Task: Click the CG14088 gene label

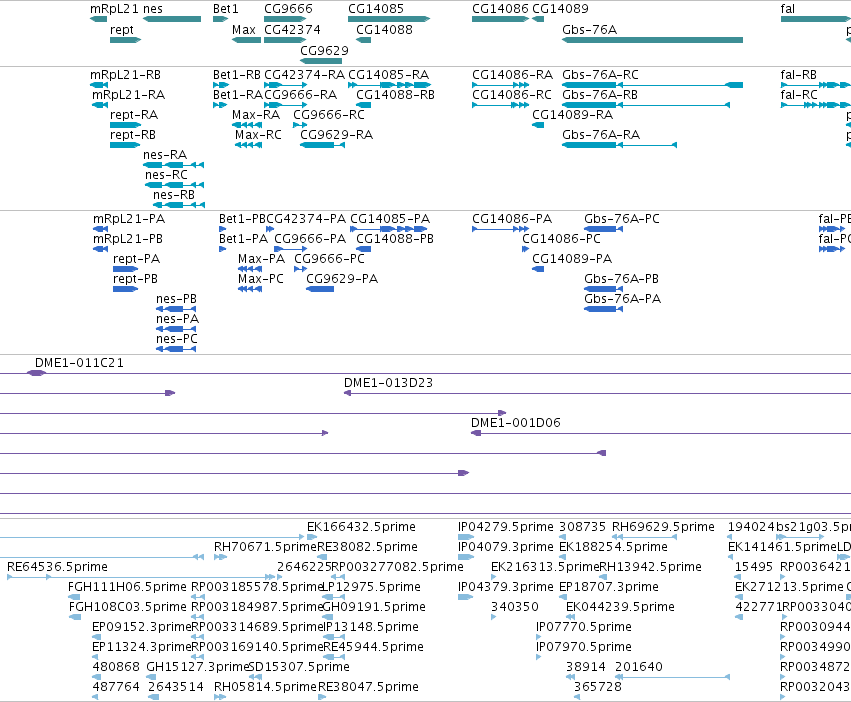Action: click(x=384, y=30)
